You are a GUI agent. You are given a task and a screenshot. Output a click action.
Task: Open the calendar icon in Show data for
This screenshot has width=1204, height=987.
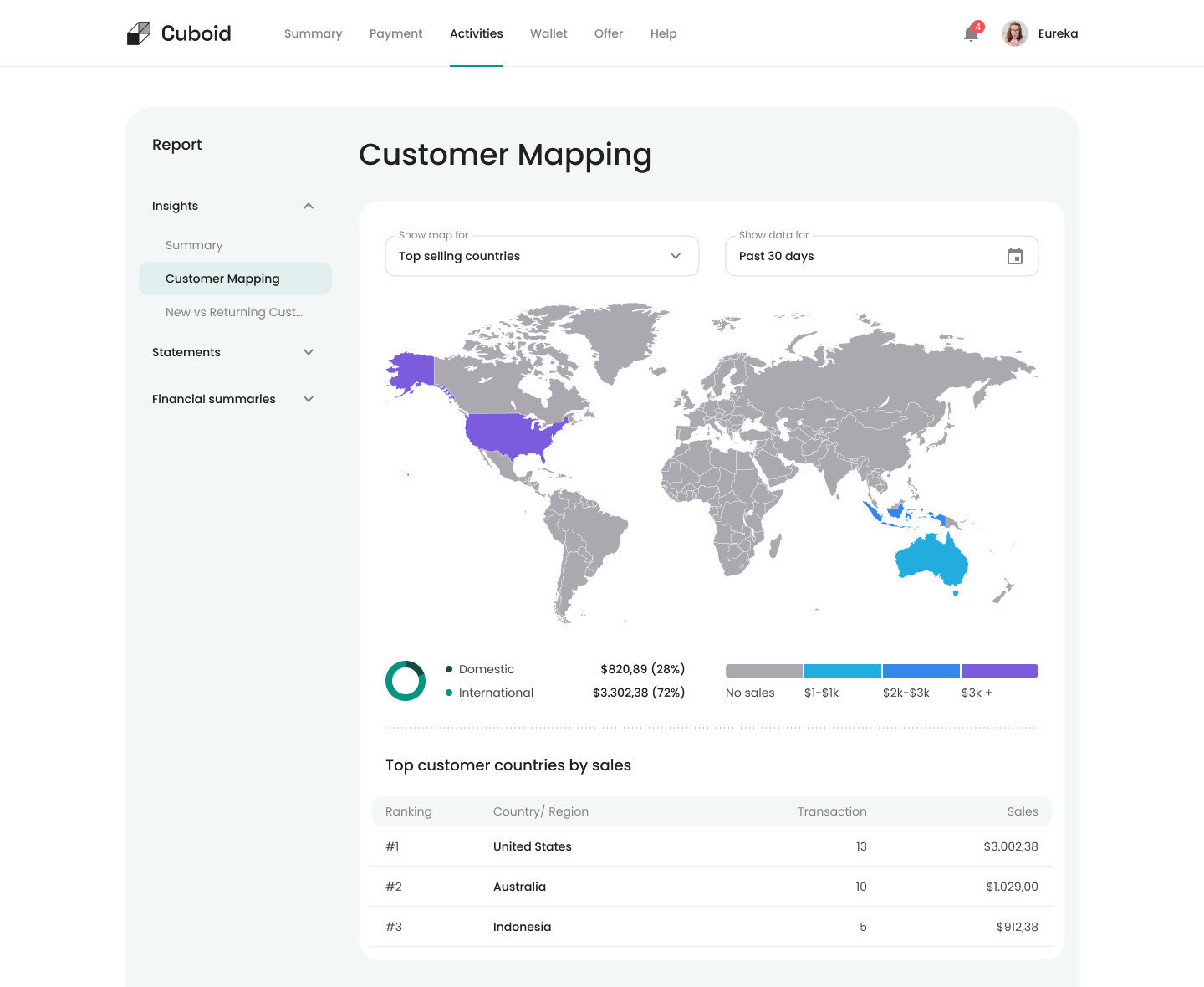[x=1016, y=257]
